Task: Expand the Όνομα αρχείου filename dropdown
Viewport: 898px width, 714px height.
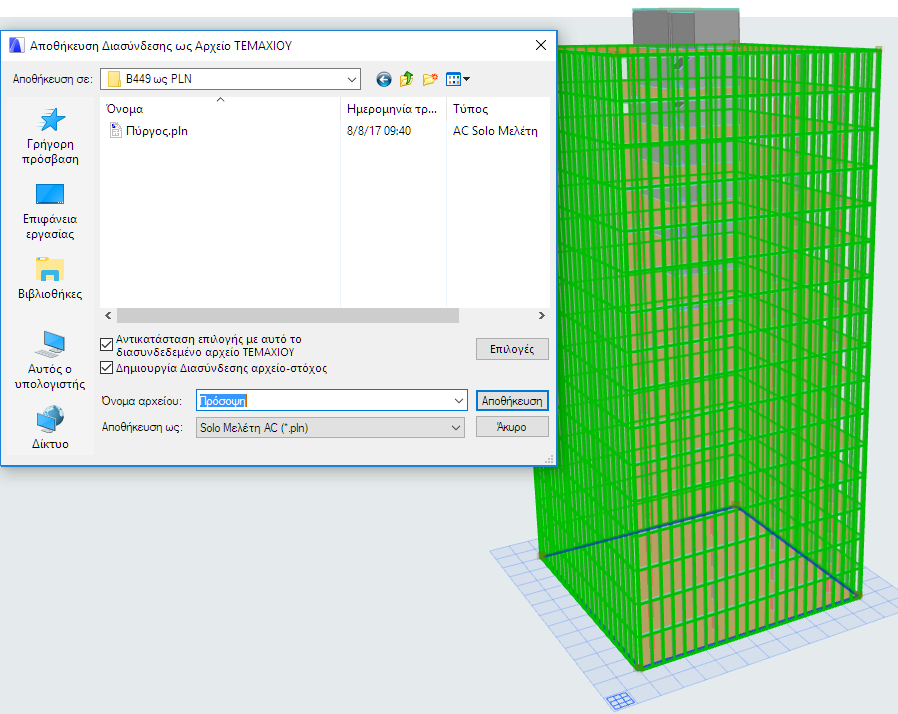Action: 459,400
